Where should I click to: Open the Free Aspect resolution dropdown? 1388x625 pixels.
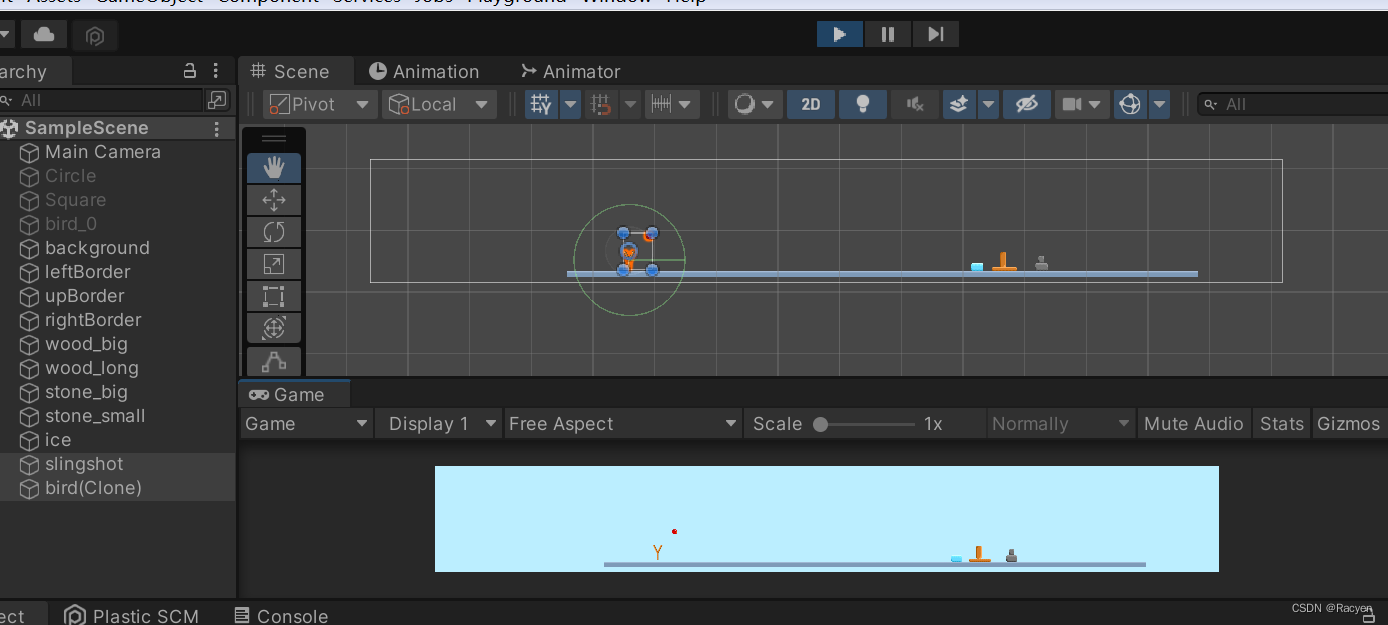tap(622, 423)
